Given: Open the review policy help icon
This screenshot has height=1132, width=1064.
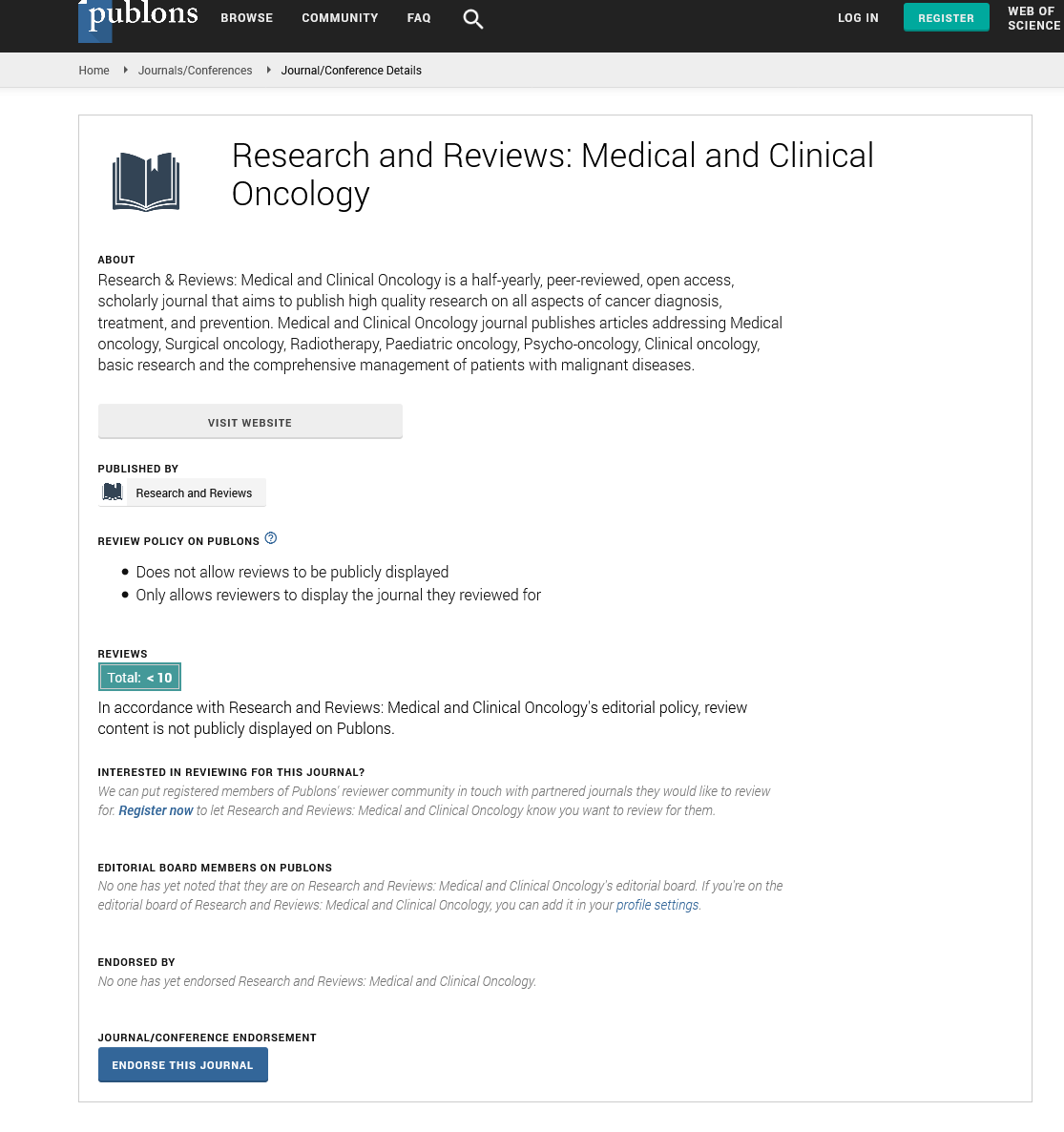Looking at the screenshot, I should 271,538.
